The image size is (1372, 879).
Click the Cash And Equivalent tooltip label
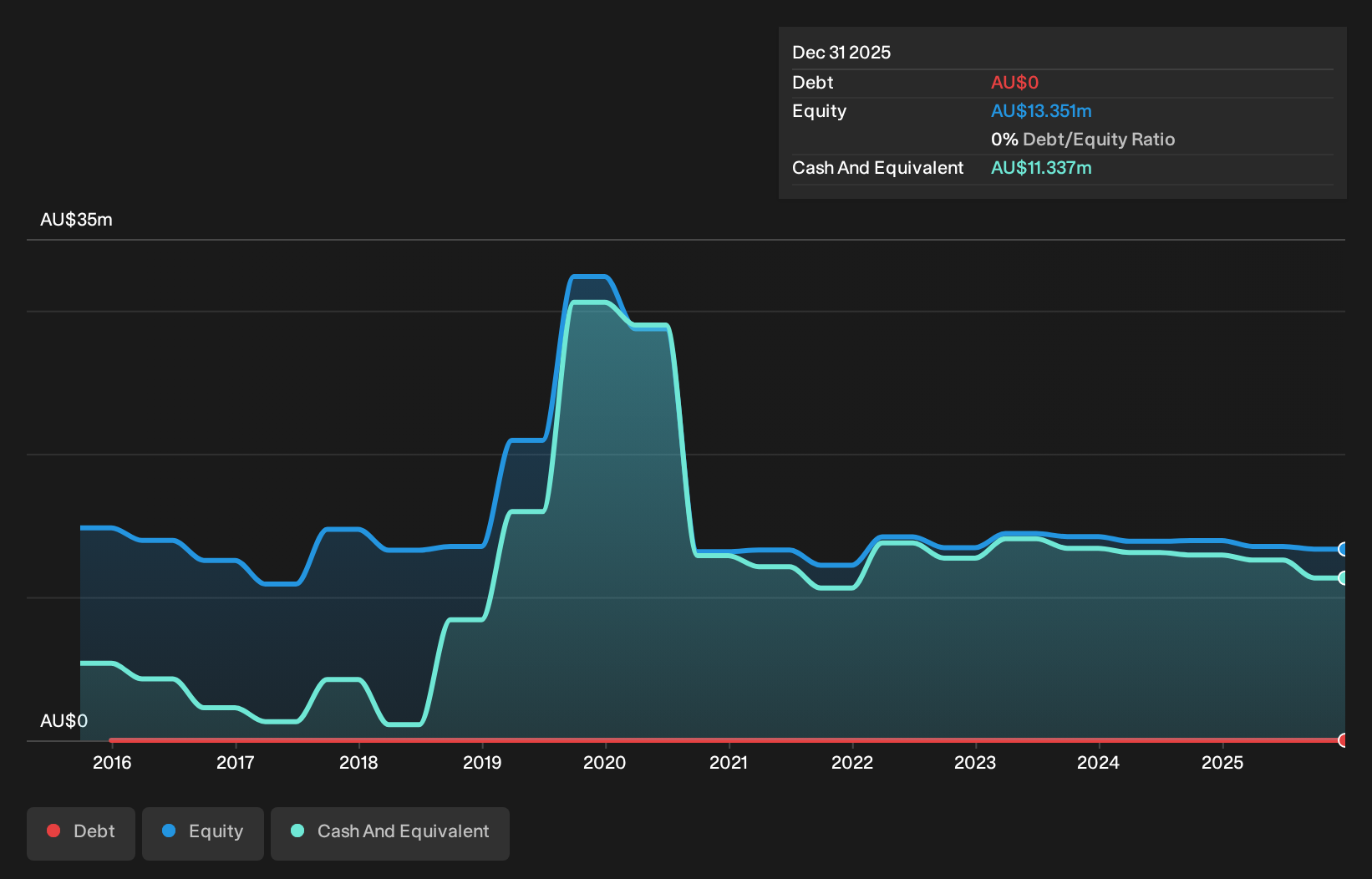pos(877,168)
